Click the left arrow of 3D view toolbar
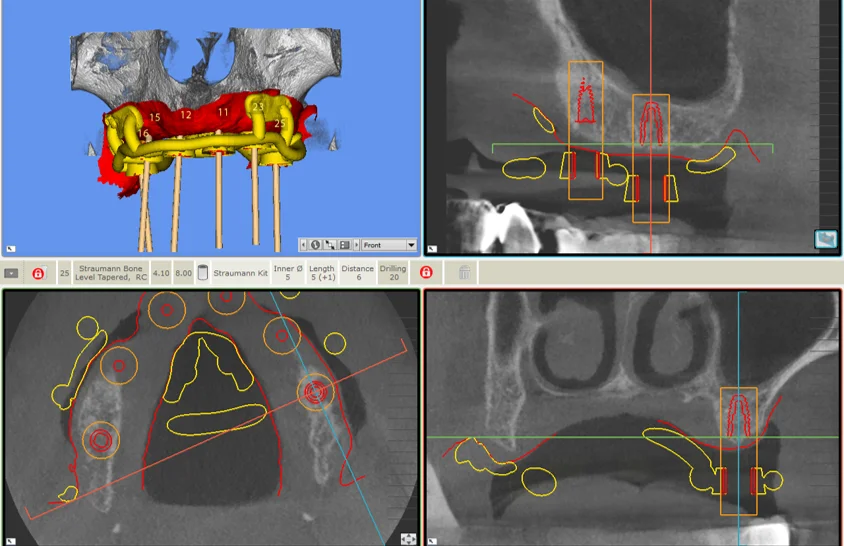Image resolution: width=844 pixels, height=546 pixels. pos(303,245)
